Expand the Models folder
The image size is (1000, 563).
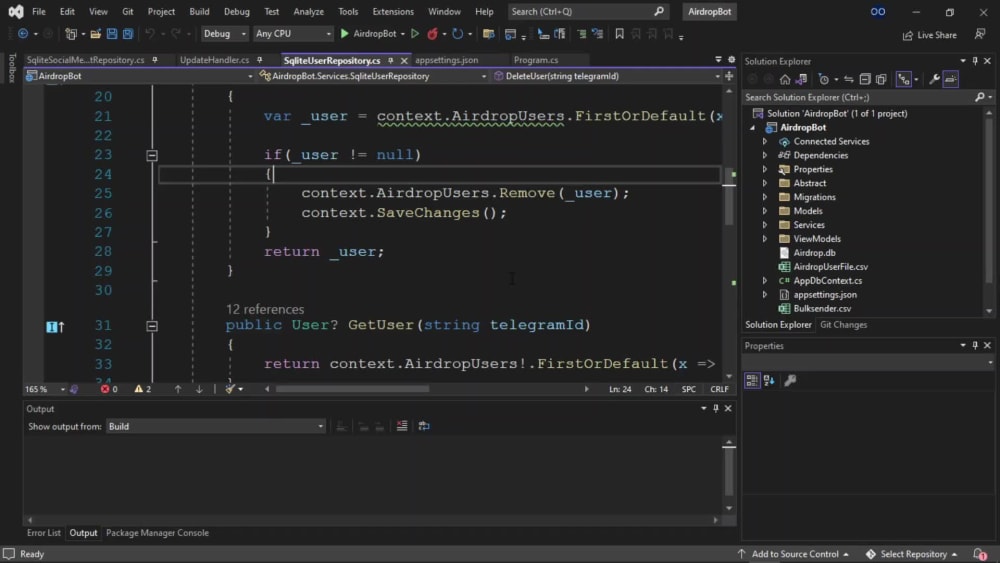[765, 211]
